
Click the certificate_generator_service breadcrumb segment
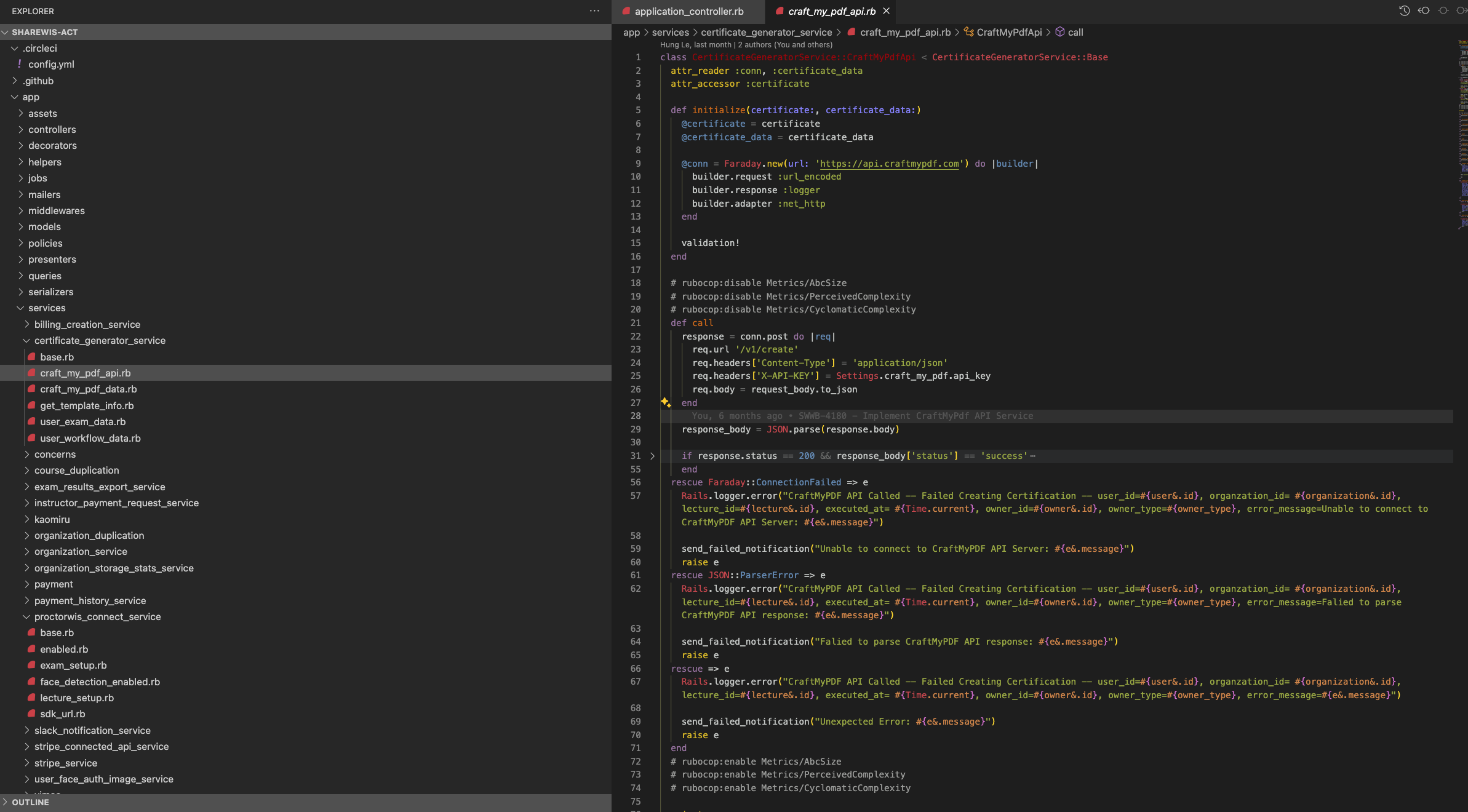[766, 32]
